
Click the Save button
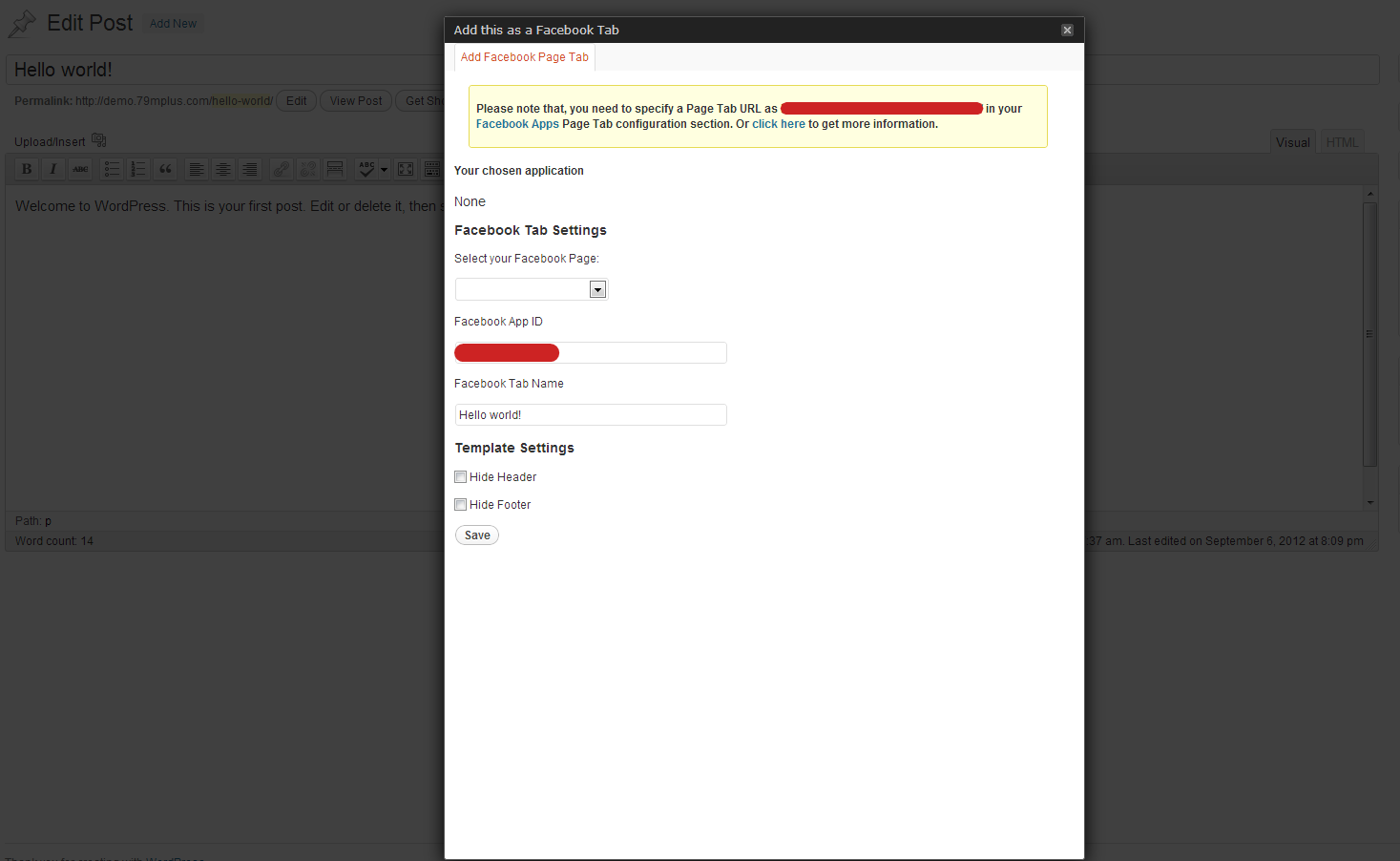[477, 535]
